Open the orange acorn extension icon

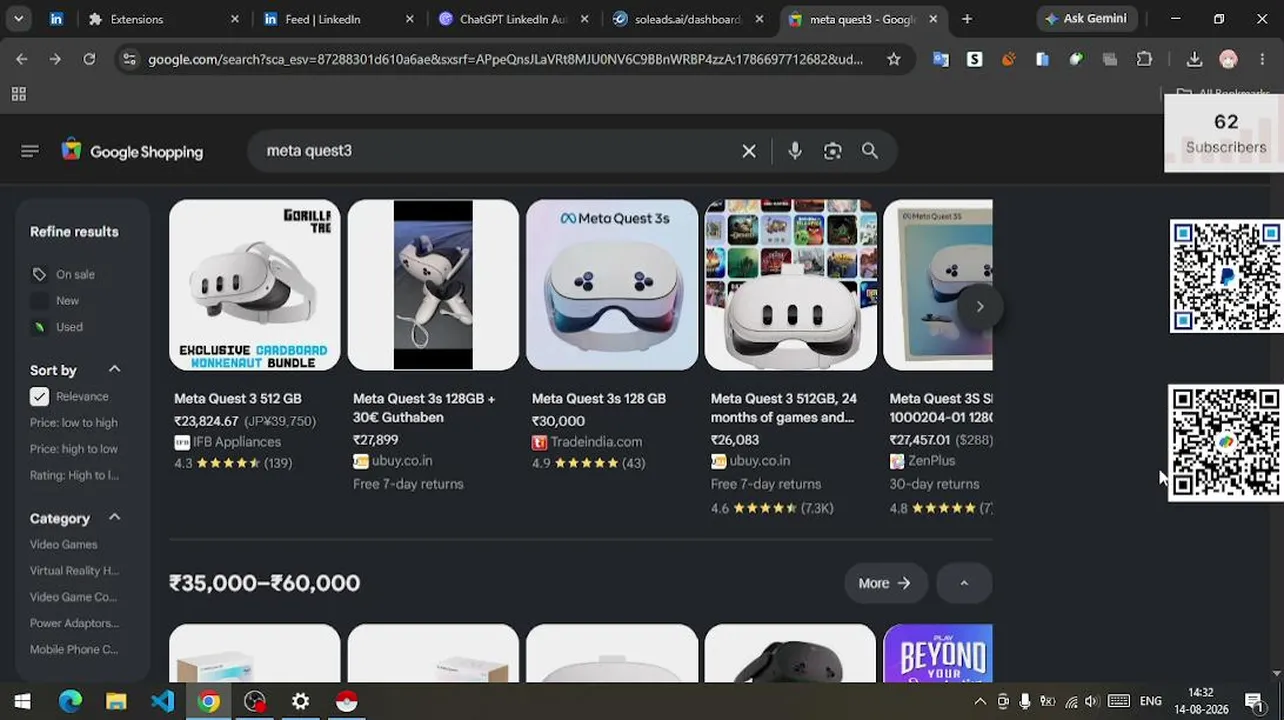[1009, 59]
